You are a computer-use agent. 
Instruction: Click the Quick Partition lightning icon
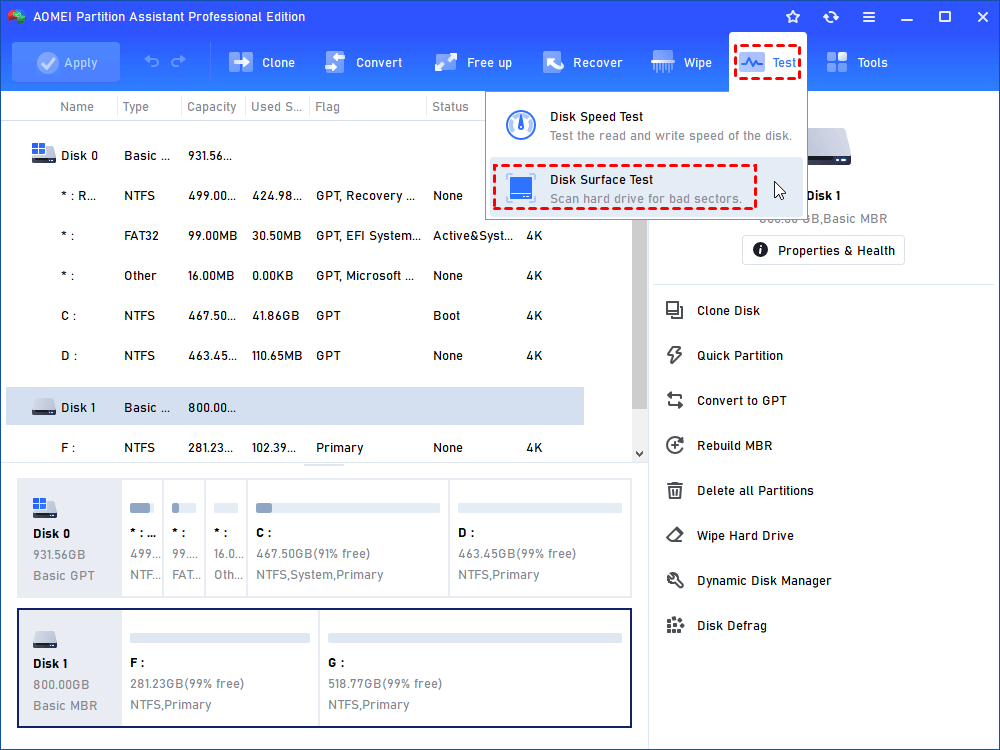tap(675, 355)
